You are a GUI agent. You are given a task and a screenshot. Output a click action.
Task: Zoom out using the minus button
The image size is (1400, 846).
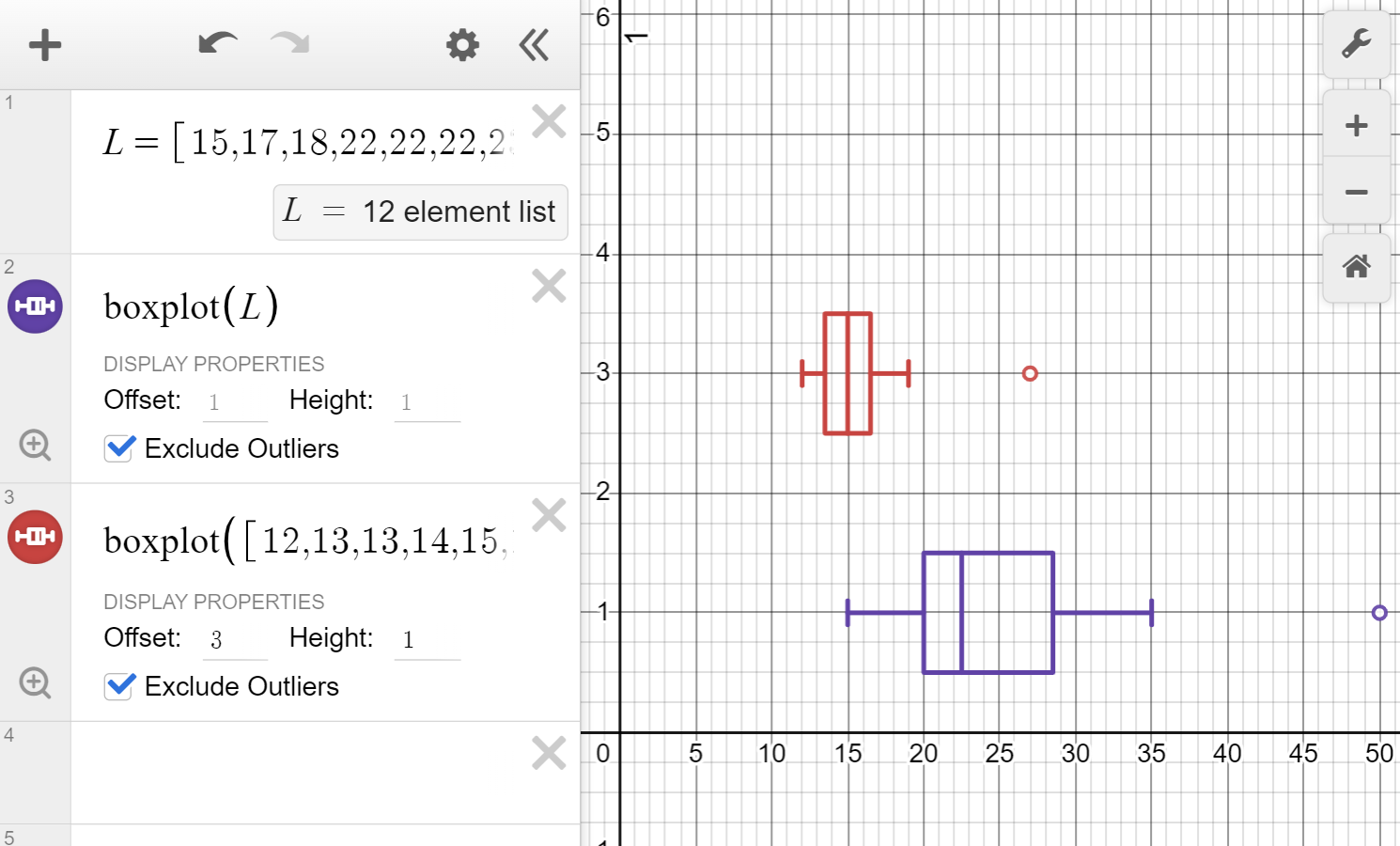1357,192
